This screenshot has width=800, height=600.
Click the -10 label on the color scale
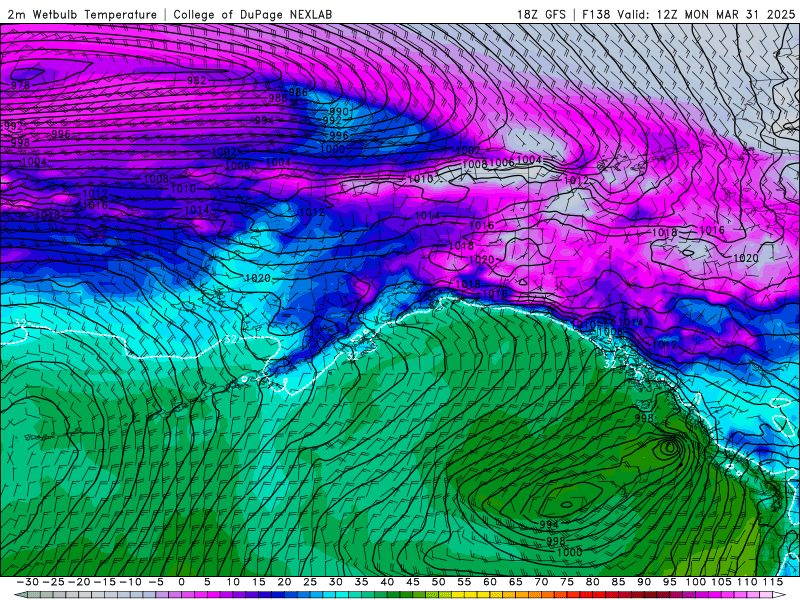point(130,582)
